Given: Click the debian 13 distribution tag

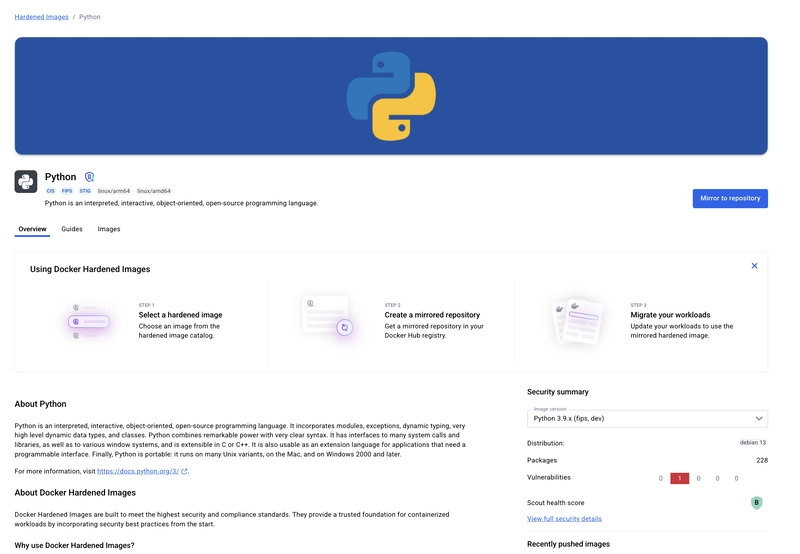Looking at the screenshot, I should (753, 443).
